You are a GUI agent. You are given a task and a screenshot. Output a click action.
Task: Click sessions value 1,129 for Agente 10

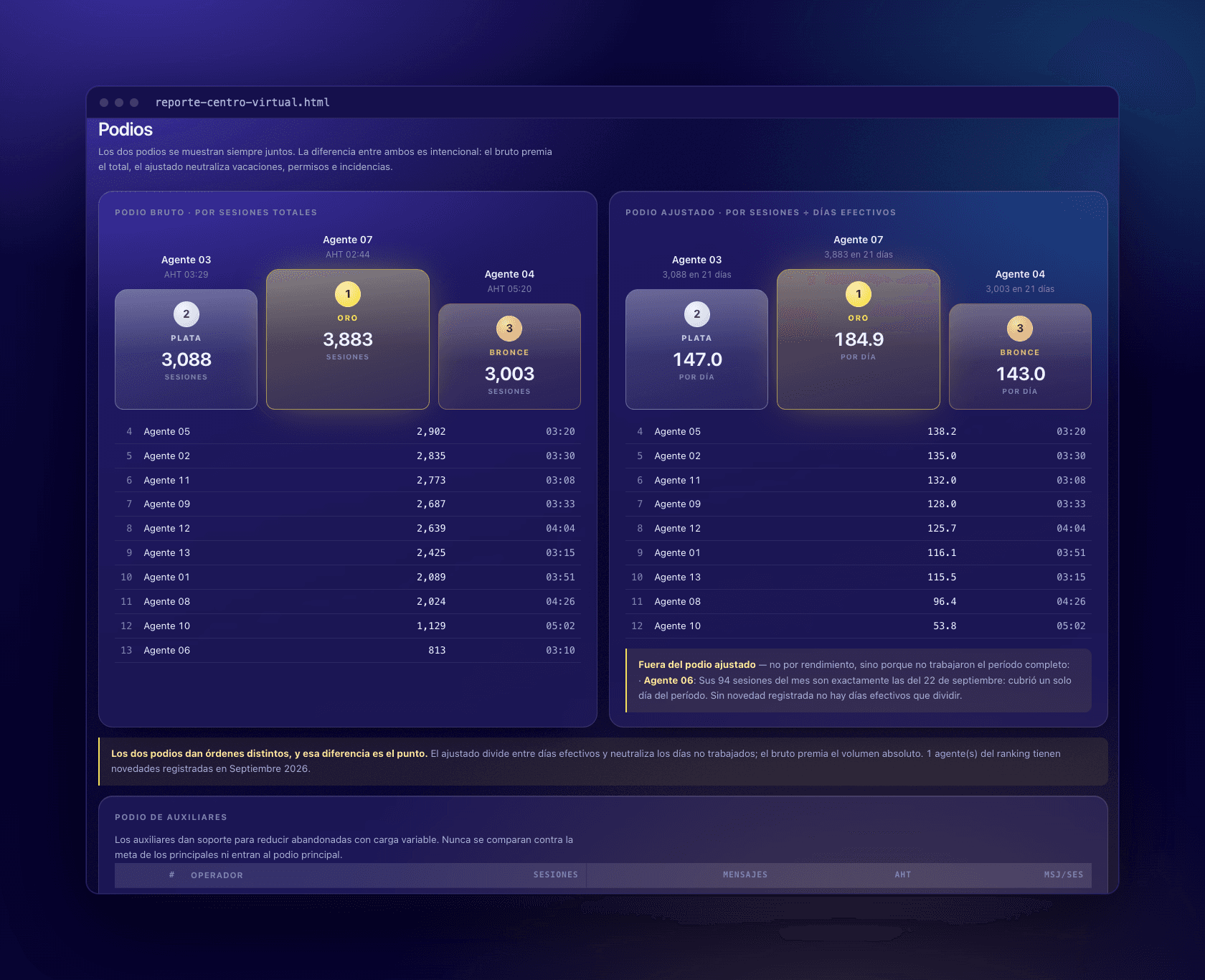coord(431,626)
